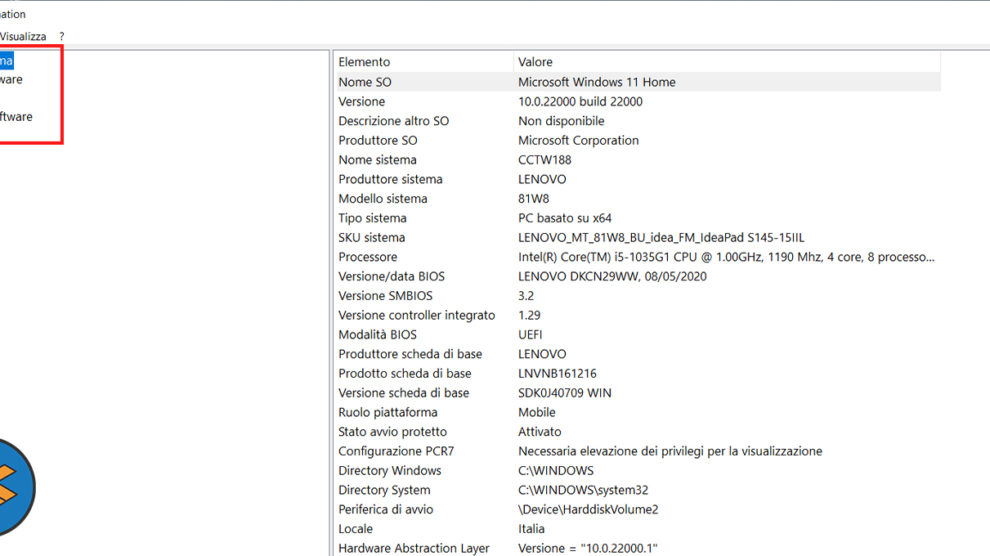Select the Descrizione altro SO row
Viewport: 990px width, 556px height.
coord(393,121)
